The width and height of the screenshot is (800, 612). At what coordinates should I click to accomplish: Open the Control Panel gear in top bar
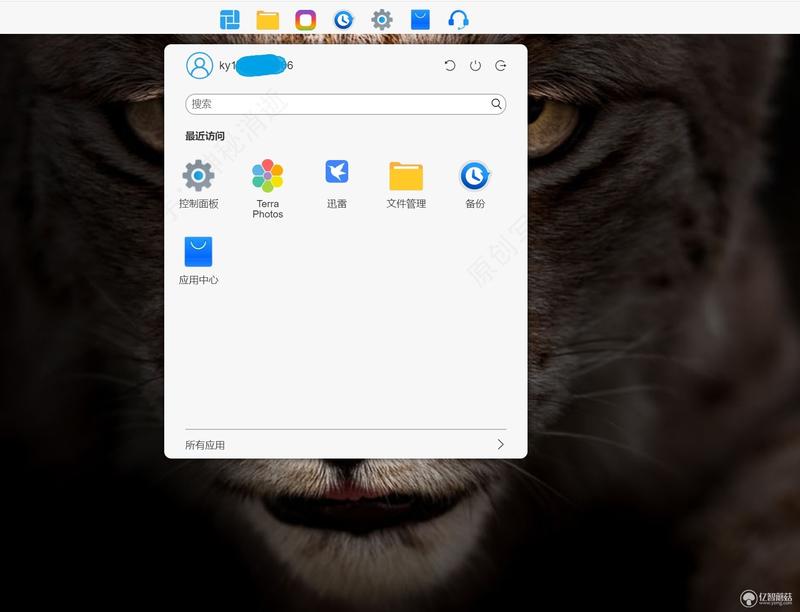pos(382,20)
